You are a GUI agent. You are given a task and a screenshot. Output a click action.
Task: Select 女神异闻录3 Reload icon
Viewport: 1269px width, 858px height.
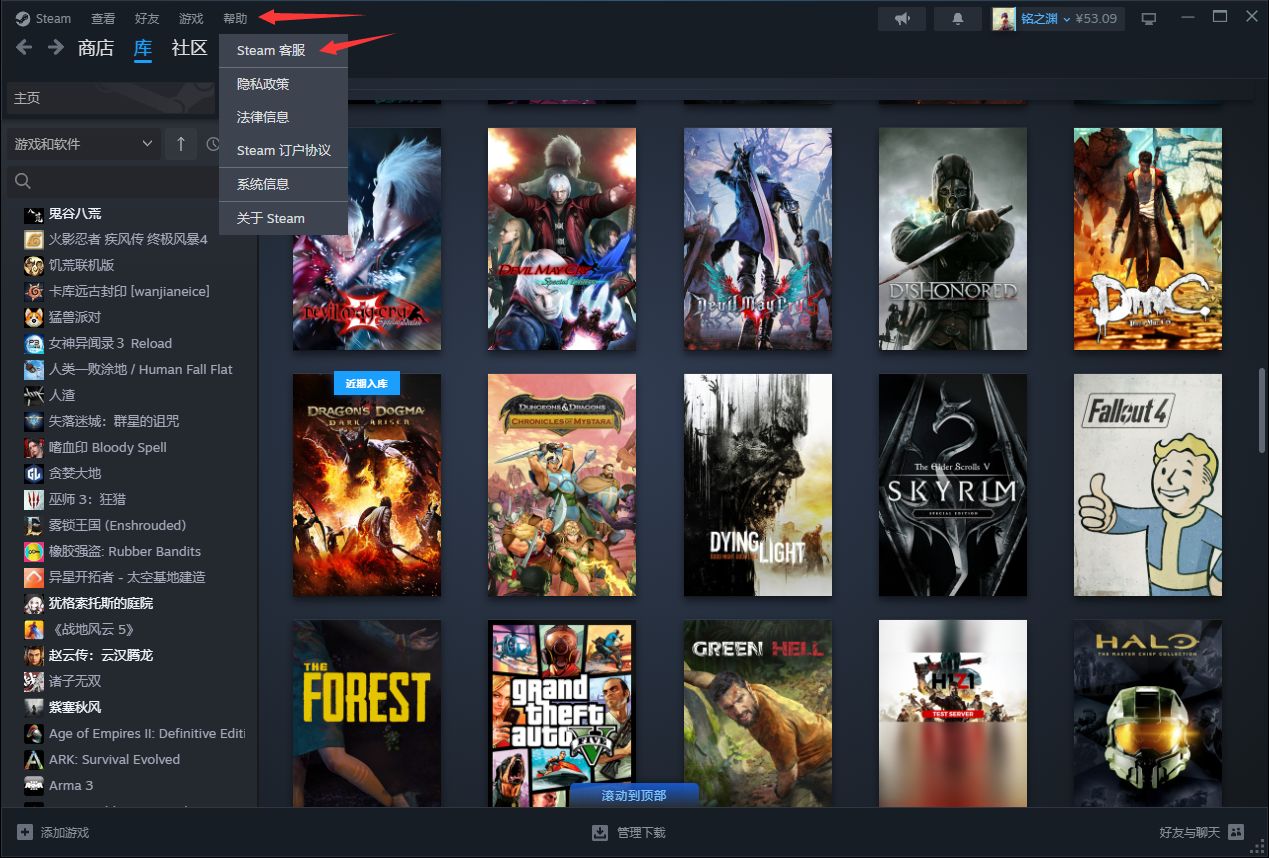coord(33,343)
